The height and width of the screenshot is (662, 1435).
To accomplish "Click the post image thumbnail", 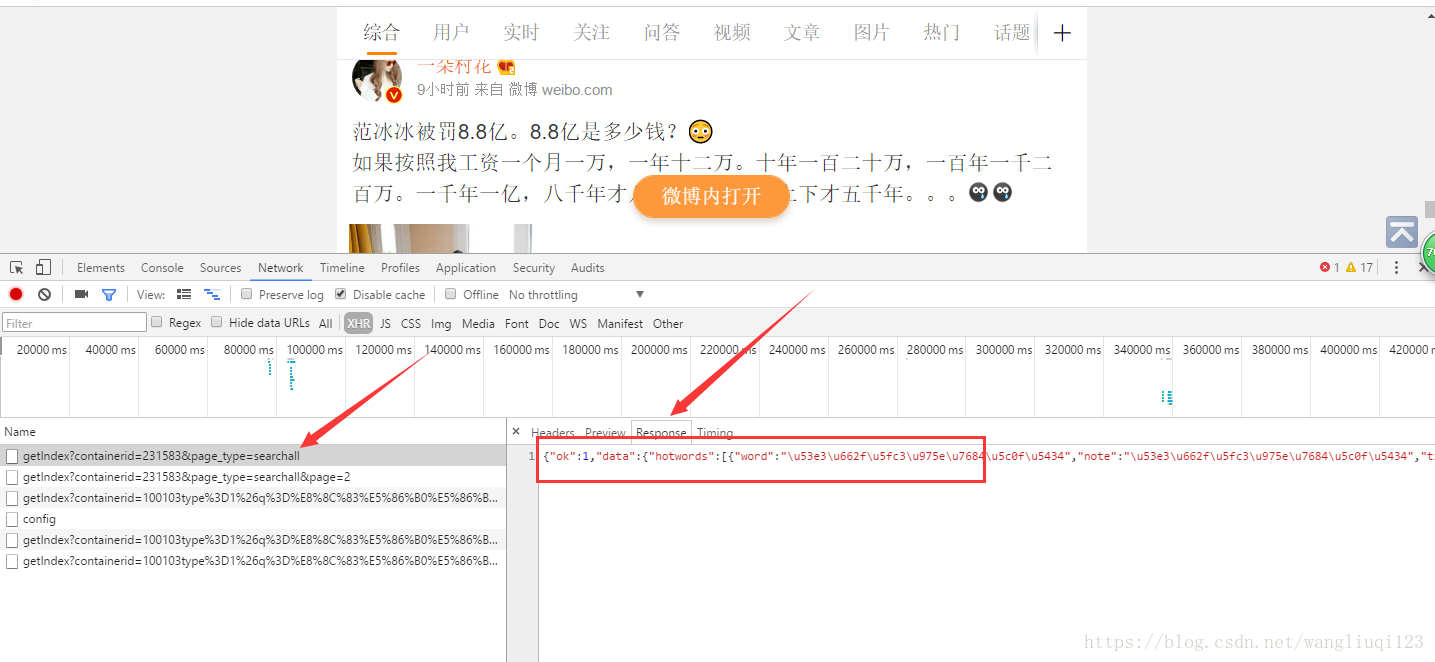I will pos(440,238).
